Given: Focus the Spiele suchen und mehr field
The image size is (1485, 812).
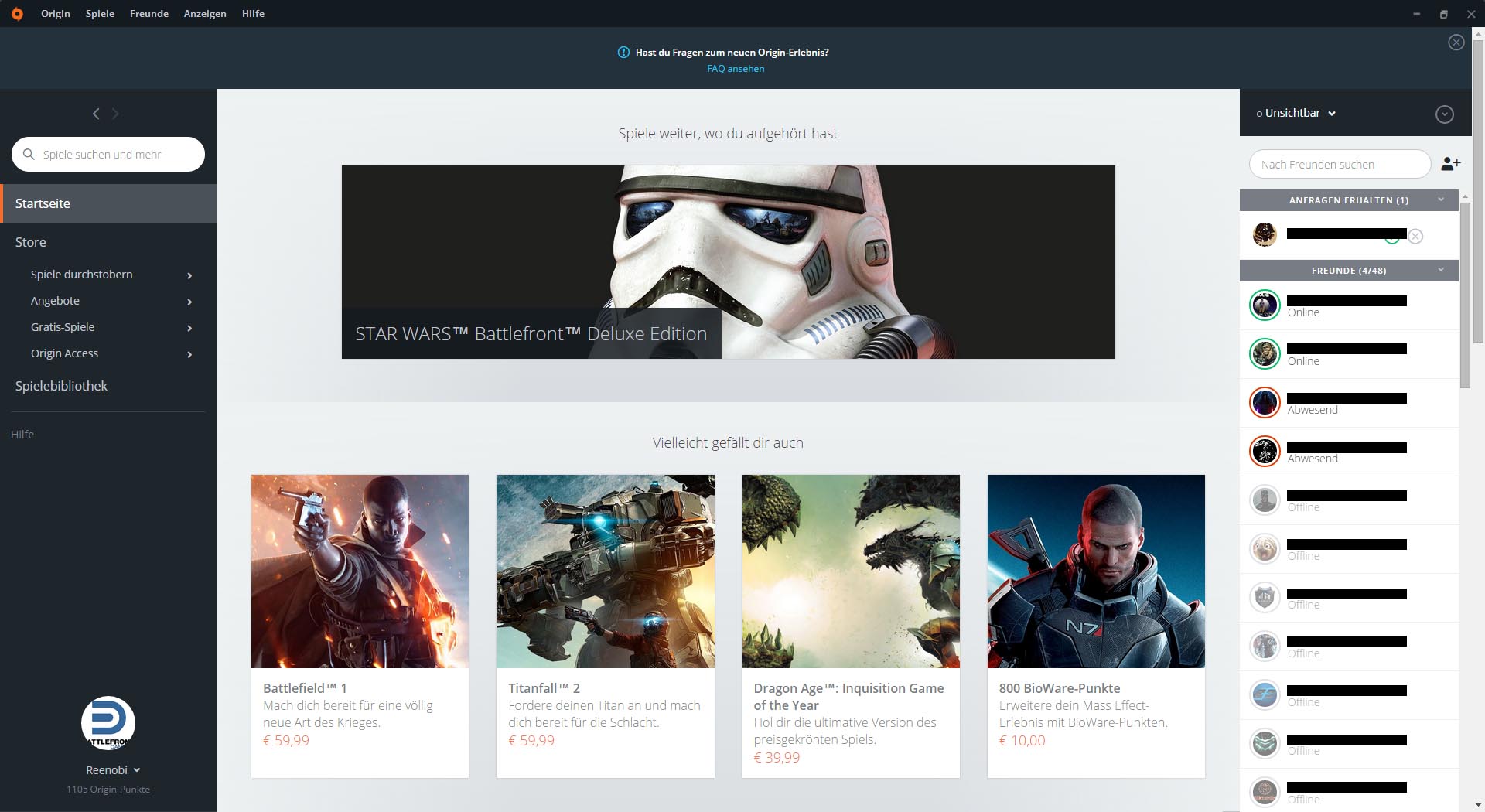Looking at the screenshot, I should coord(108,154).
